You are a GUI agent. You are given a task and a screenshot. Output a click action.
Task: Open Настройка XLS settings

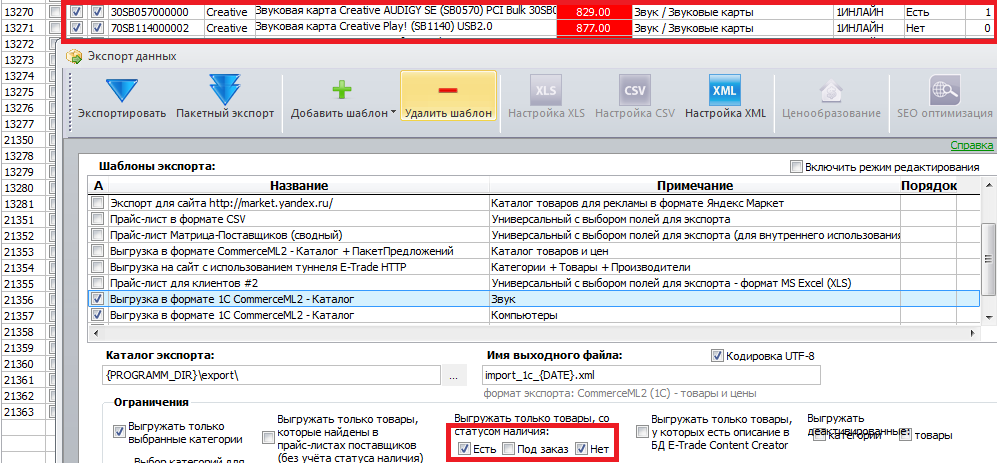(546, 97)
